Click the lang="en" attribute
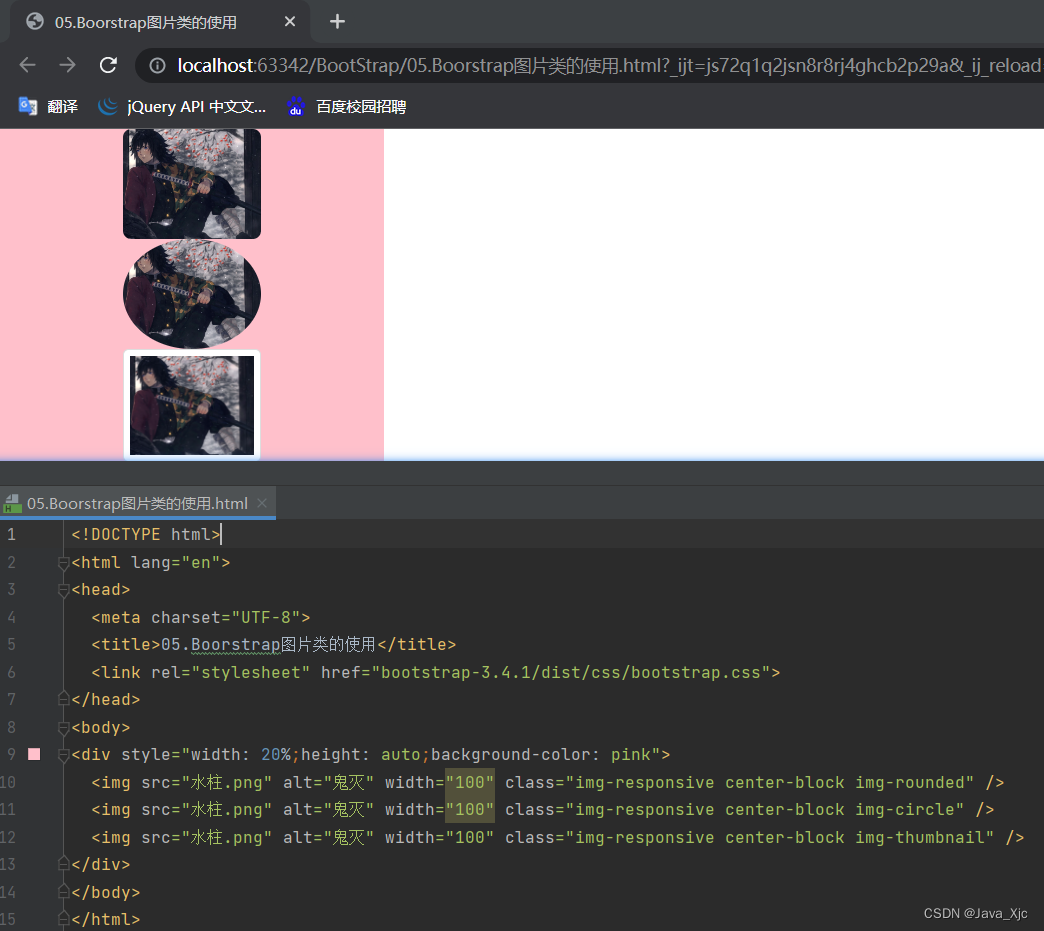 [x=176, y=563]
